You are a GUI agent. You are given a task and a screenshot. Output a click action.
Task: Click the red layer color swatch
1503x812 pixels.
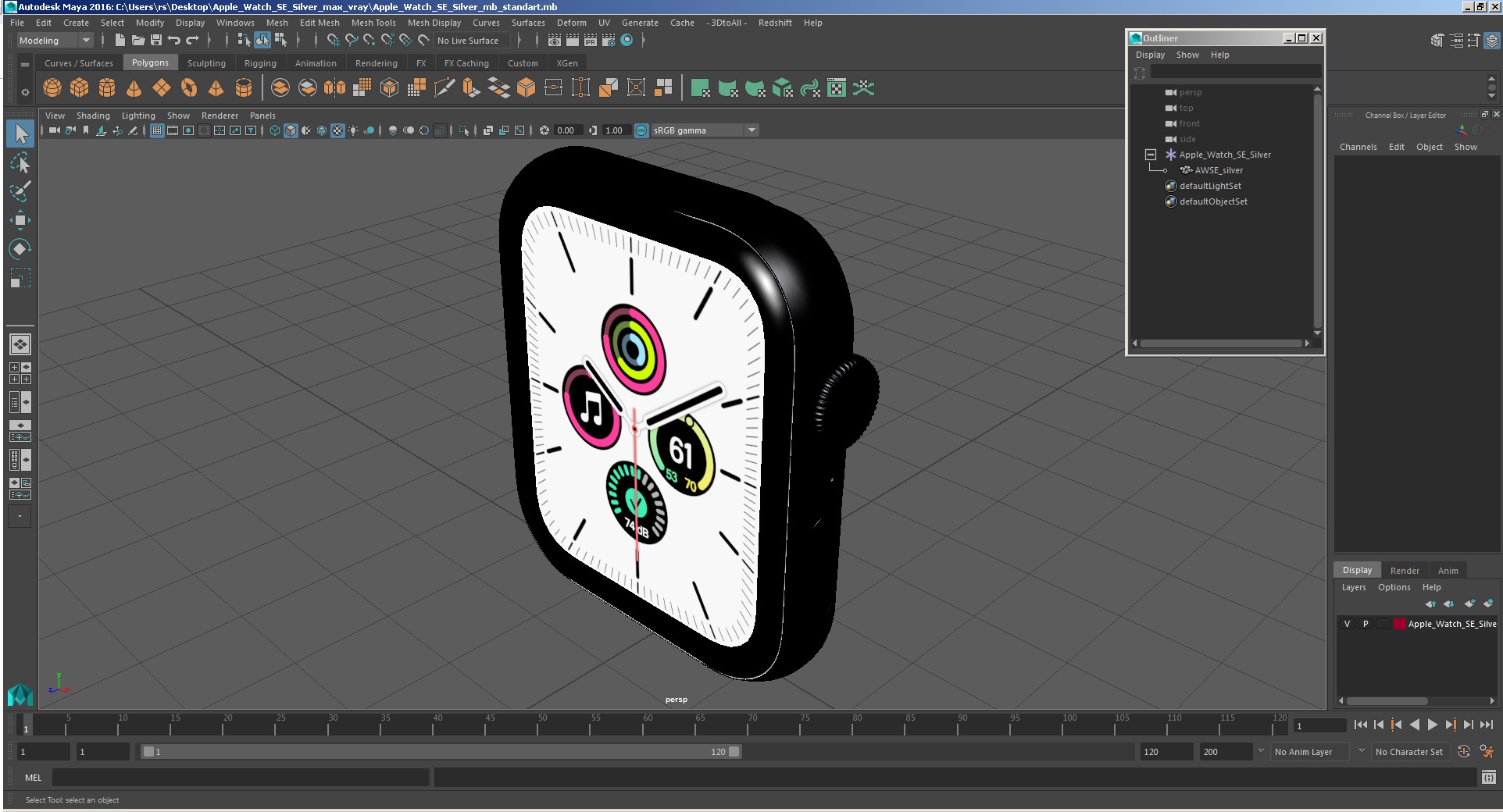pyautogui.click(x=1399, y=624)
